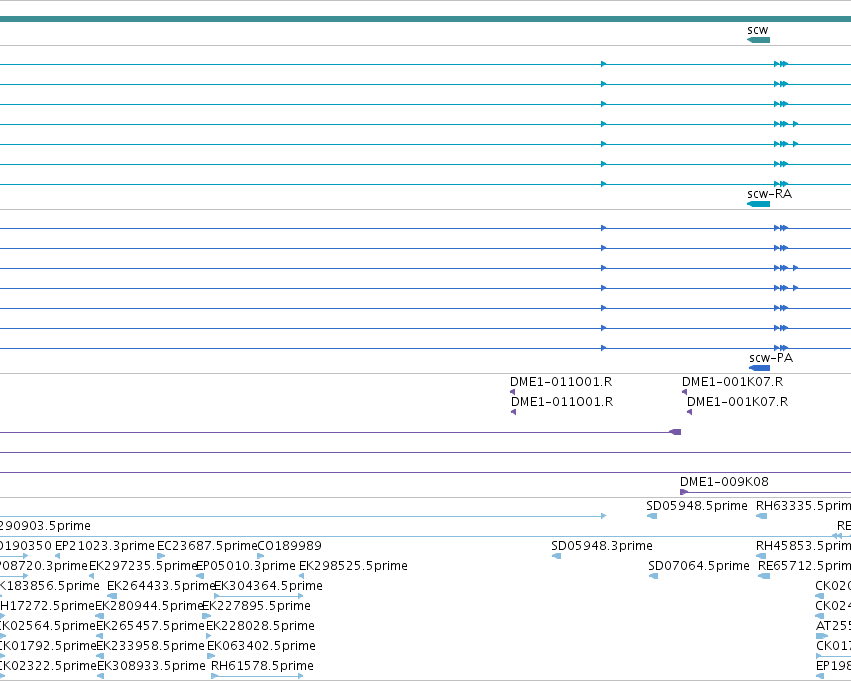Click the EK063402.5prime arrow glyph
Screen dimensions: 851x681
[x=211, y=656]
